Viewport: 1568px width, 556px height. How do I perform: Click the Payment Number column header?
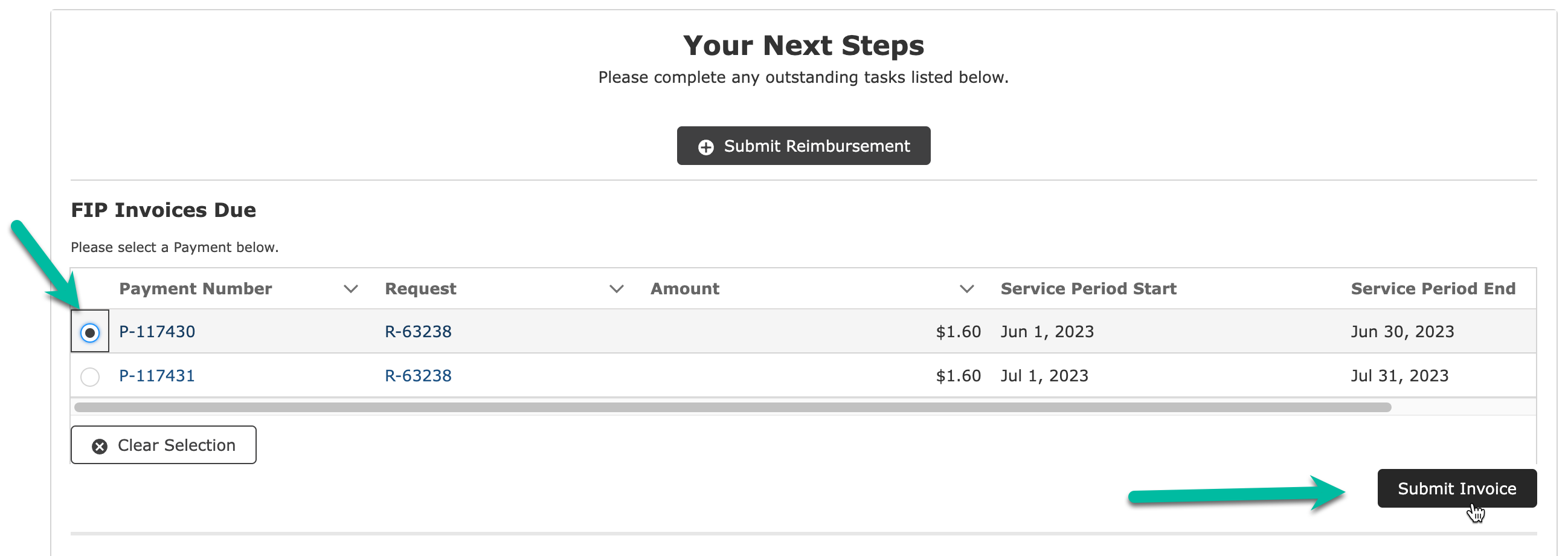coord(195,289)
